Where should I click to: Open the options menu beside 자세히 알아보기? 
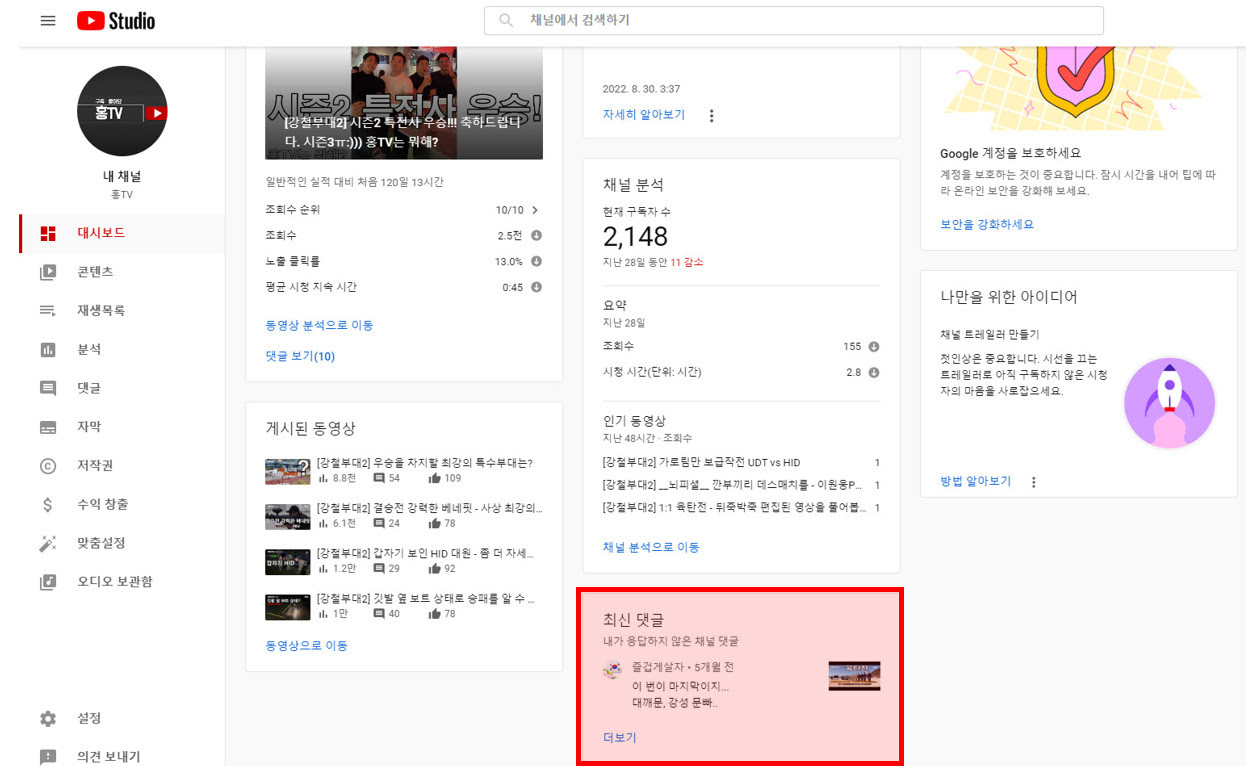coord(709,114)
